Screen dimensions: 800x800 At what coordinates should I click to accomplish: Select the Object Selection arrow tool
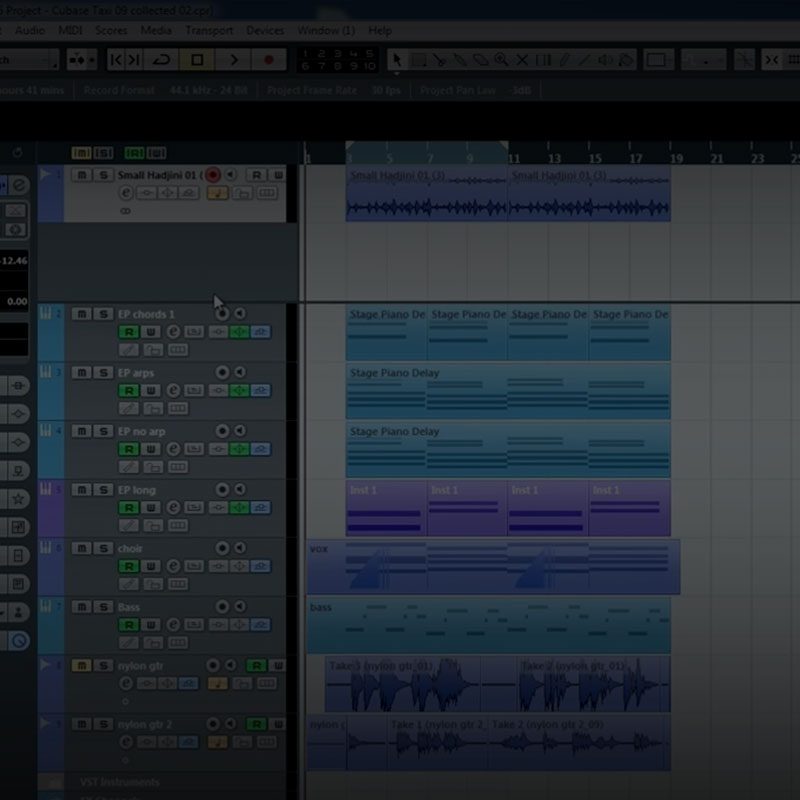(396, 60)
